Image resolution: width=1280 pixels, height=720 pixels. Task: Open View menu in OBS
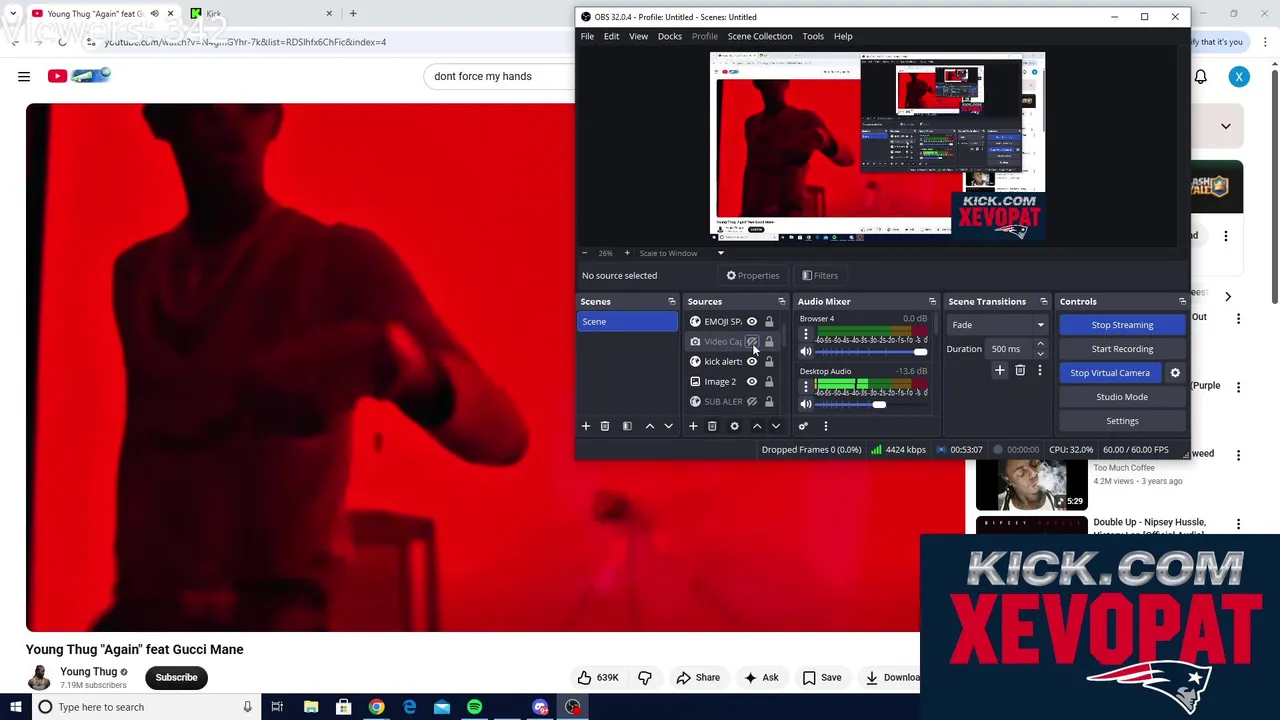click(638, 36)
